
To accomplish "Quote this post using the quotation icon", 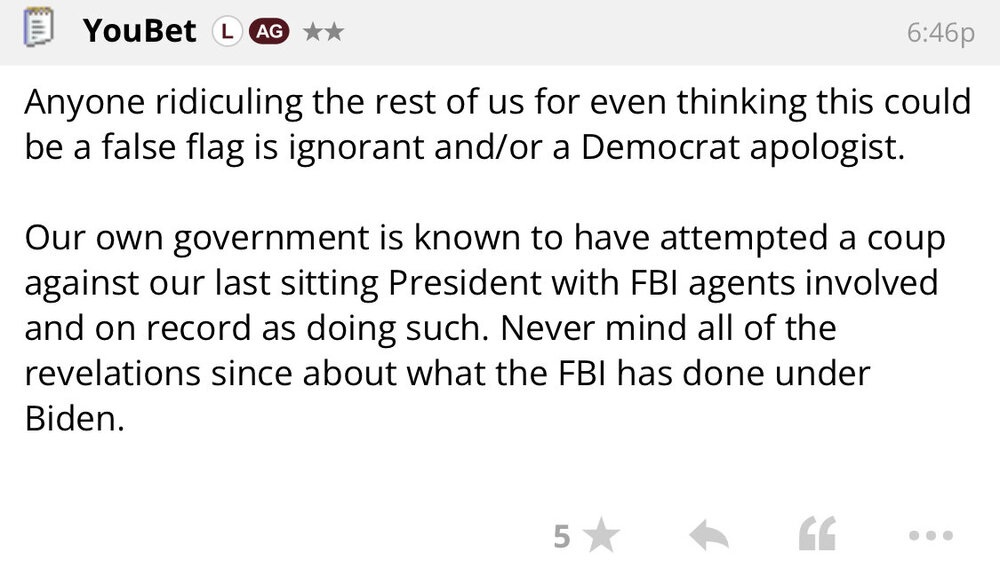I will pos(817,537).
